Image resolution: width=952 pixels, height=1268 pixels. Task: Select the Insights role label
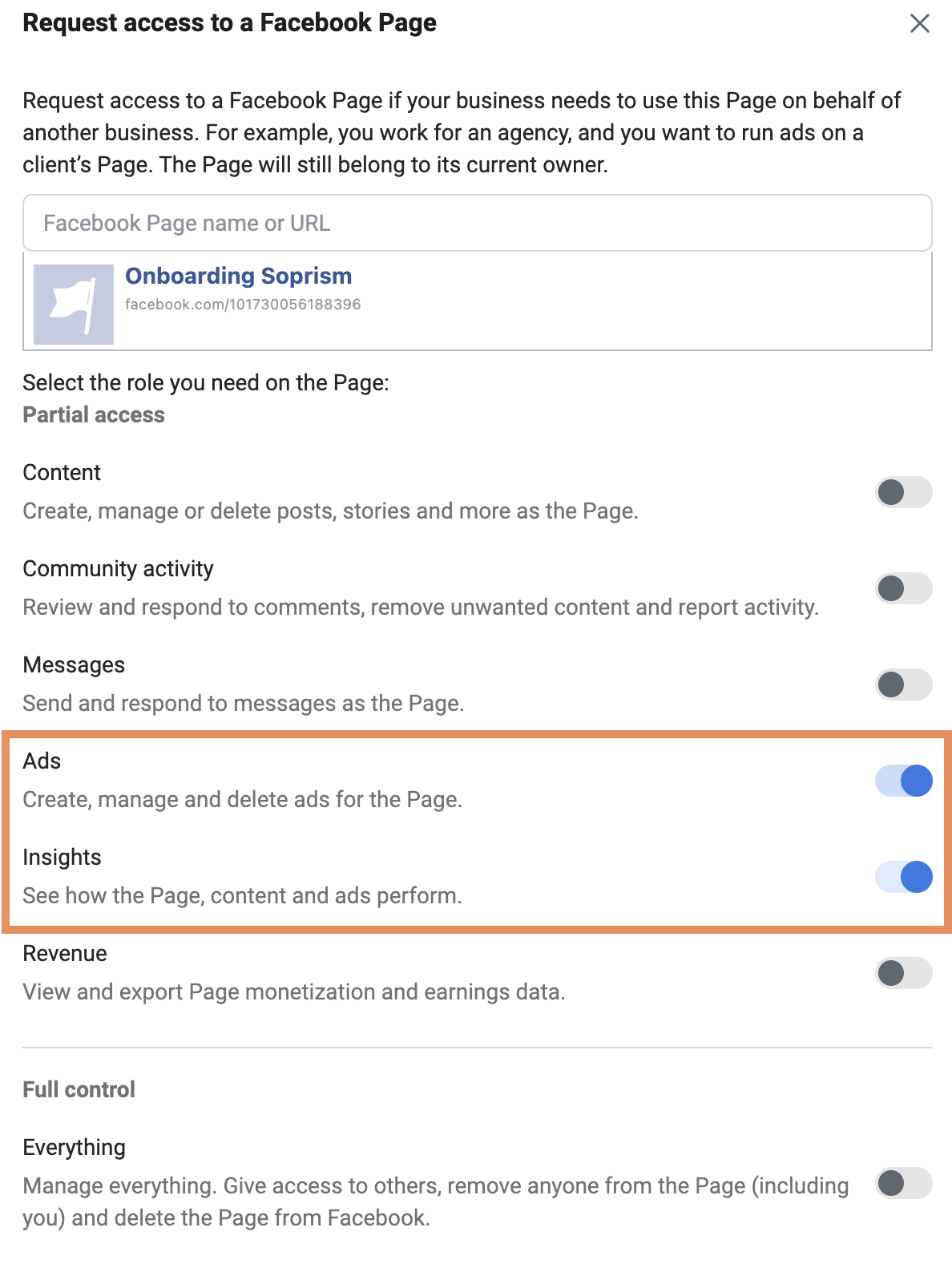(62, 858)
